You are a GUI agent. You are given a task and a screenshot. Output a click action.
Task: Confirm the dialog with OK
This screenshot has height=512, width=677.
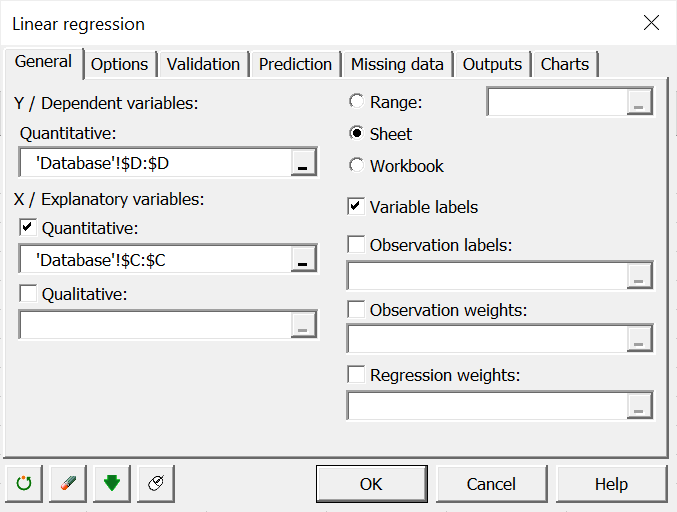click(x=371, y=484)
